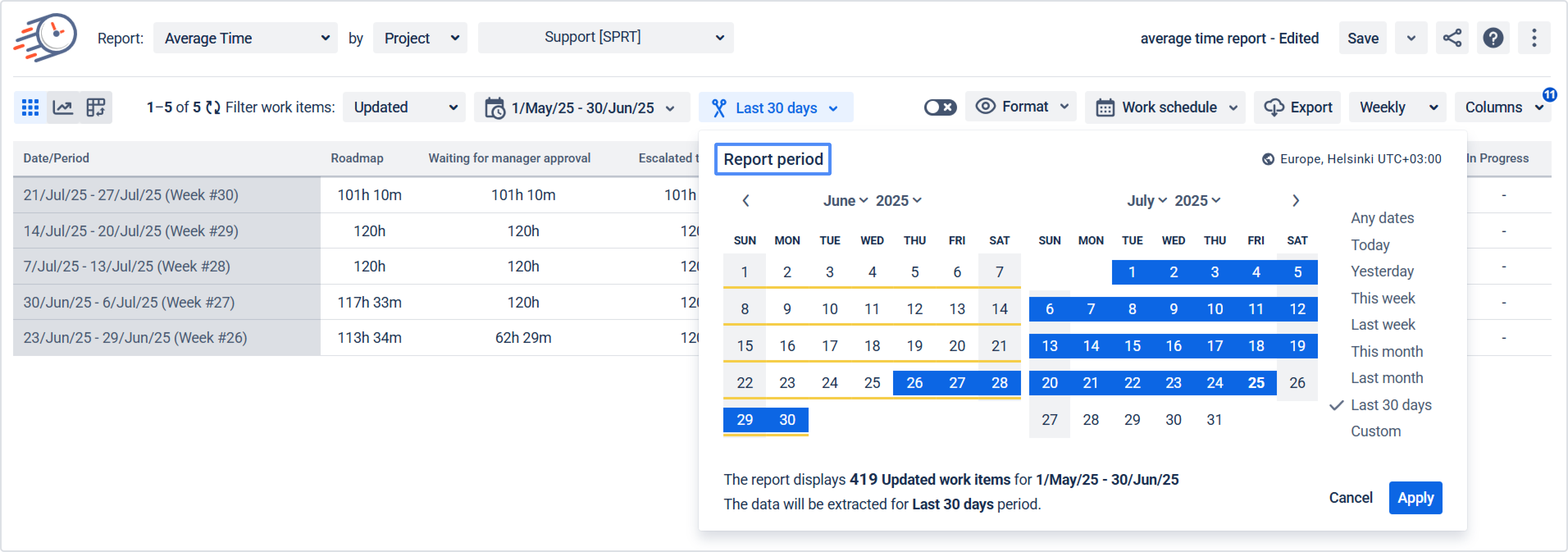
Task: Switch to line chart view
Action: pos(63,108)
